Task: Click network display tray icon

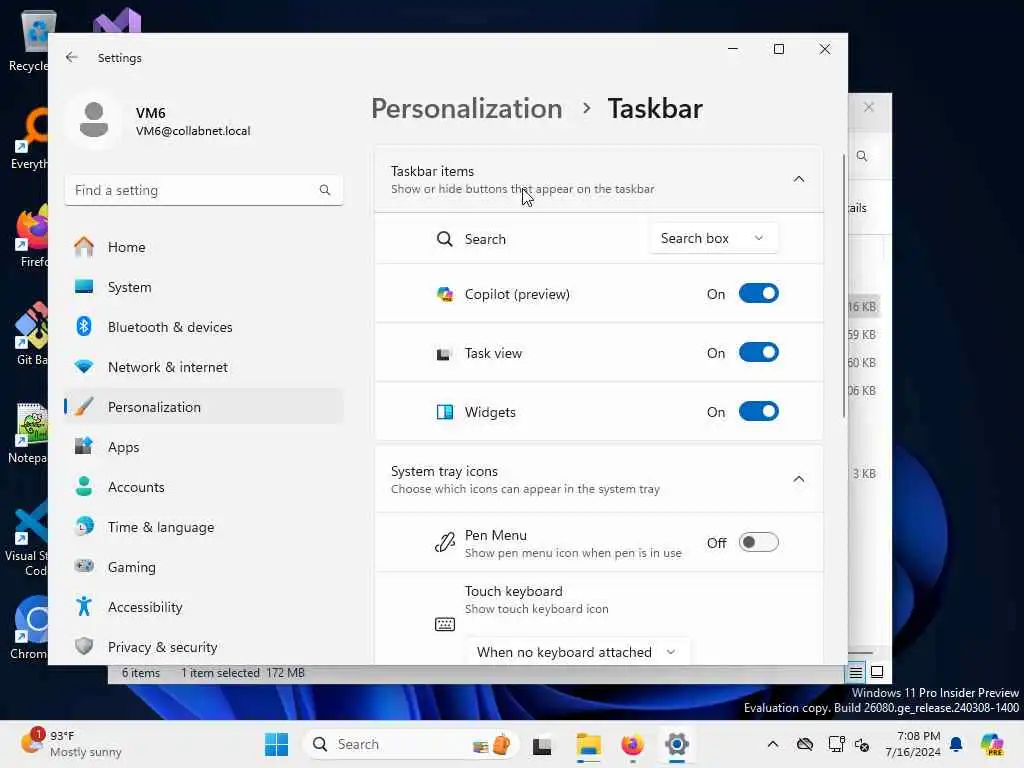Action: click(835, 744)
